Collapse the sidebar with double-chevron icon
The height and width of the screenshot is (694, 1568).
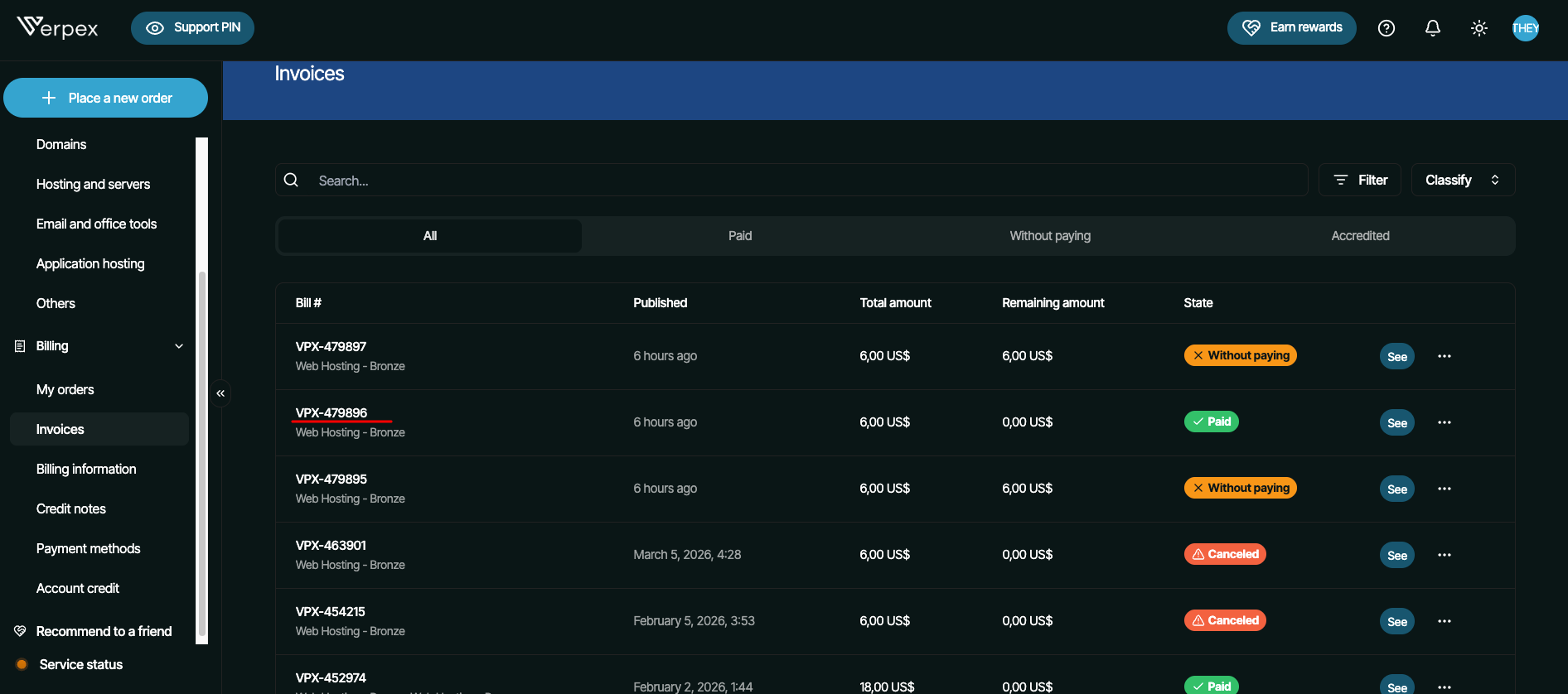pos(220,393)
